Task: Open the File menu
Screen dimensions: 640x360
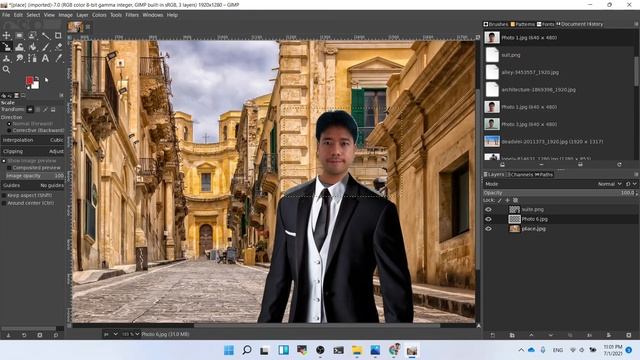Action: coord(6,15)
